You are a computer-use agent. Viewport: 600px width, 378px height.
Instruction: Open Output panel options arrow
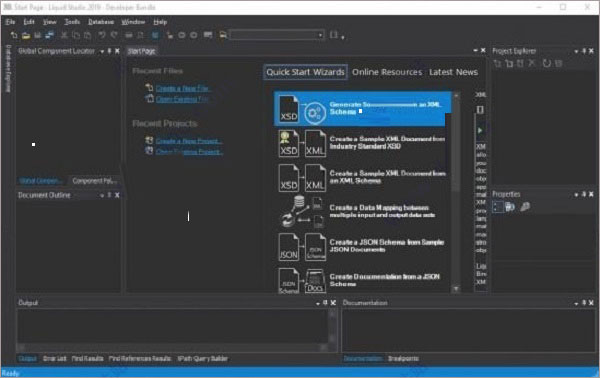318,303
